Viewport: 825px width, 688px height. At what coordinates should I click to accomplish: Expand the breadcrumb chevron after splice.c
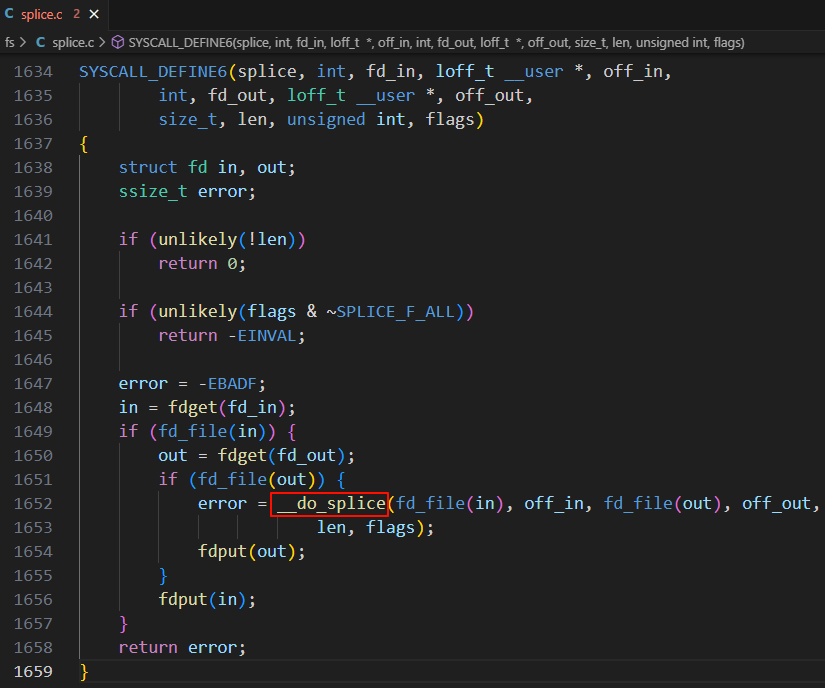102,43
